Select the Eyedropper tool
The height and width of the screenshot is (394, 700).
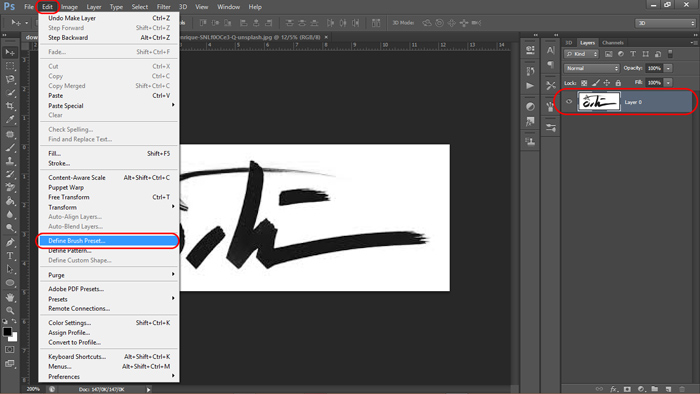[10, 120]
